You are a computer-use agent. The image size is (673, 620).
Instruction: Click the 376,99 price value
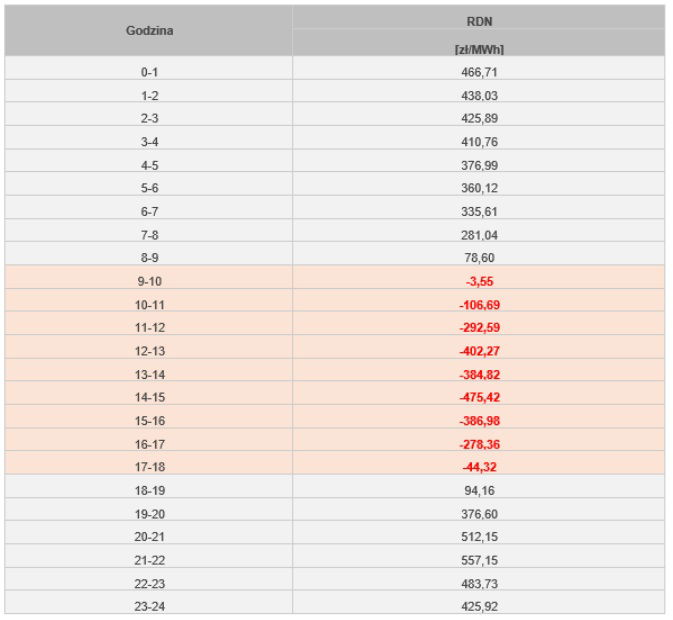[478, 165]
